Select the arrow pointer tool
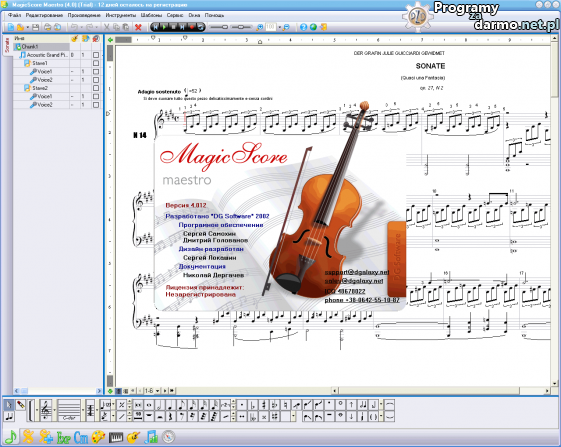 click(x=9, y=405)
